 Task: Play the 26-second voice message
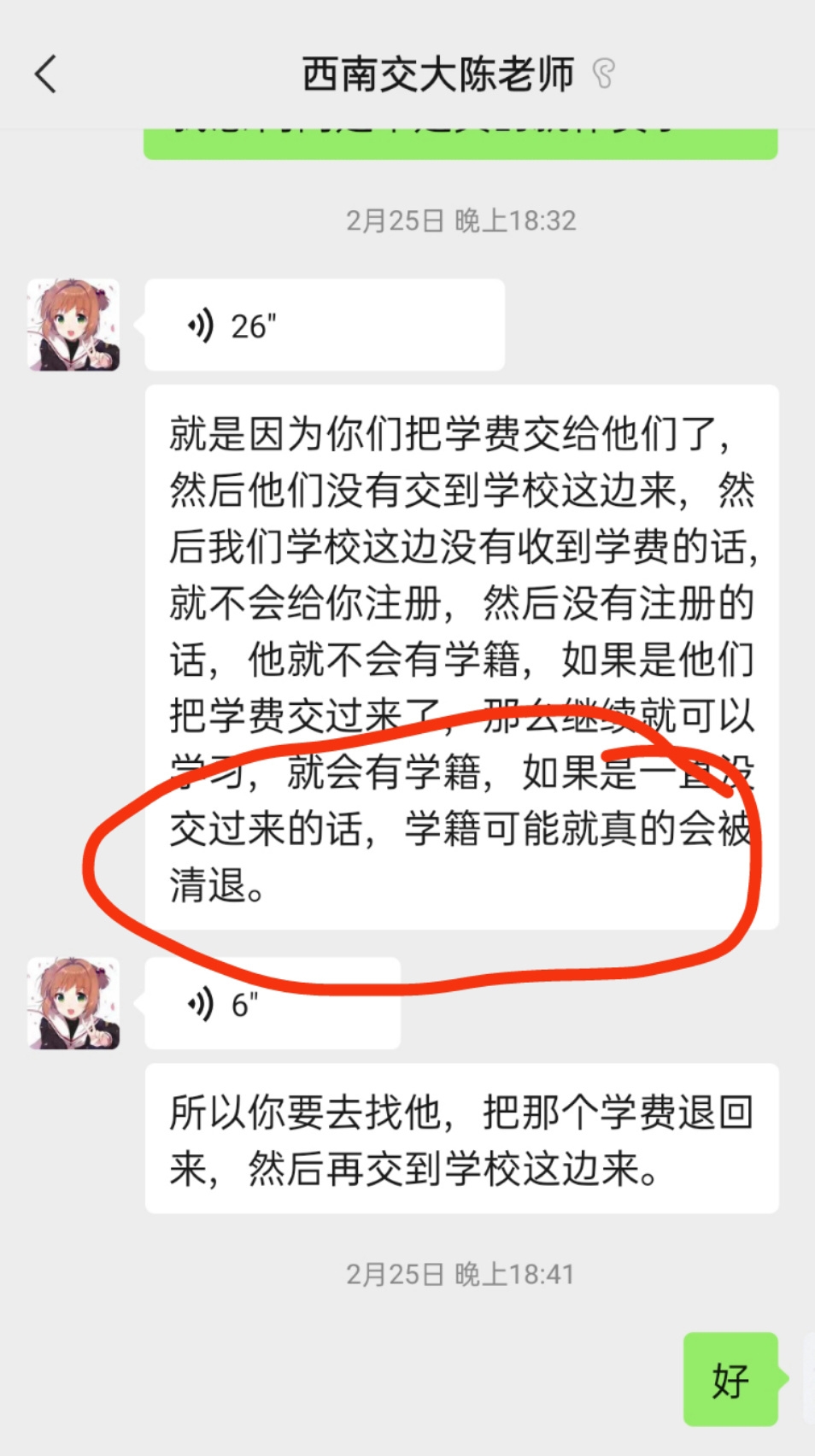coord(325,325)
